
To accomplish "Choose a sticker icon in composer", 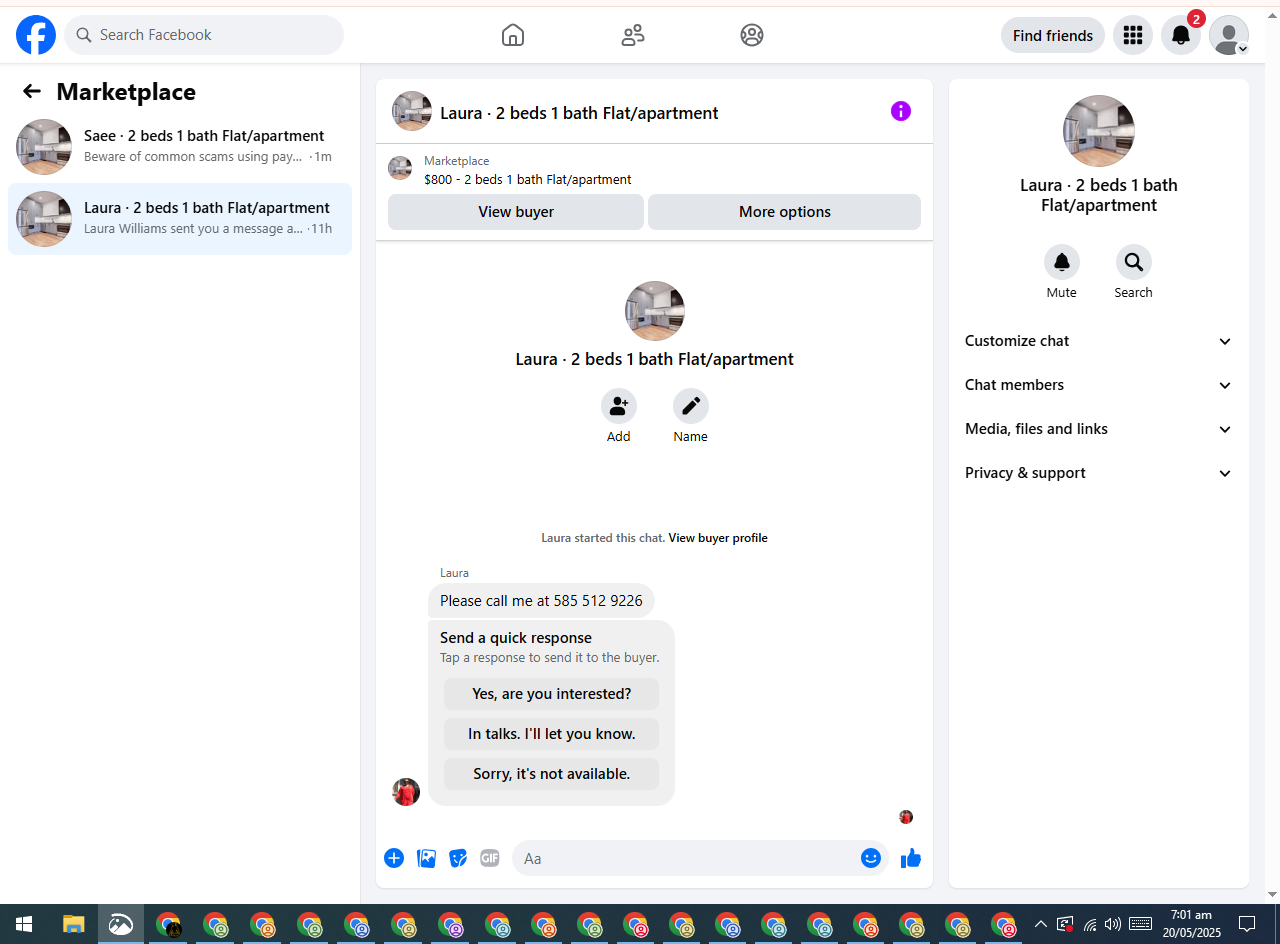I will [458, 858].
